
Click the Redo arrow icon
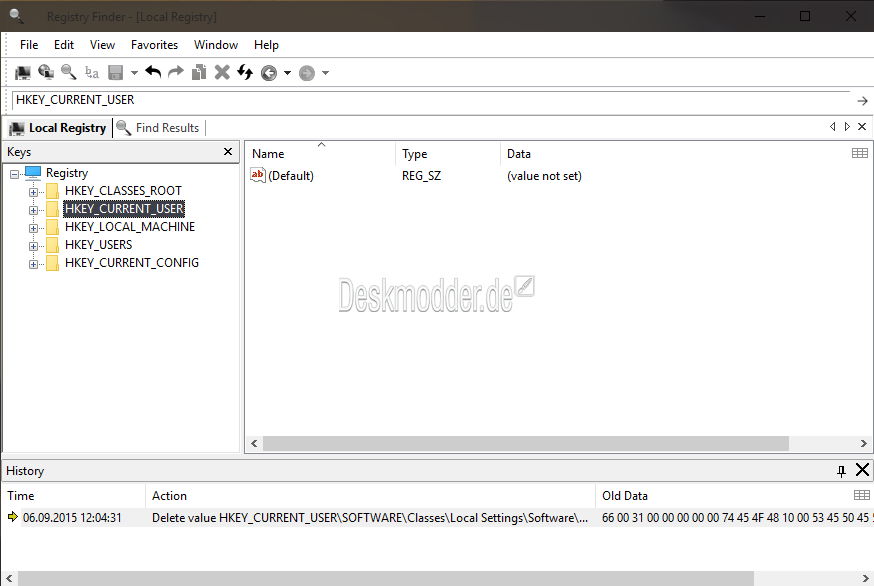tap(176, 72)
